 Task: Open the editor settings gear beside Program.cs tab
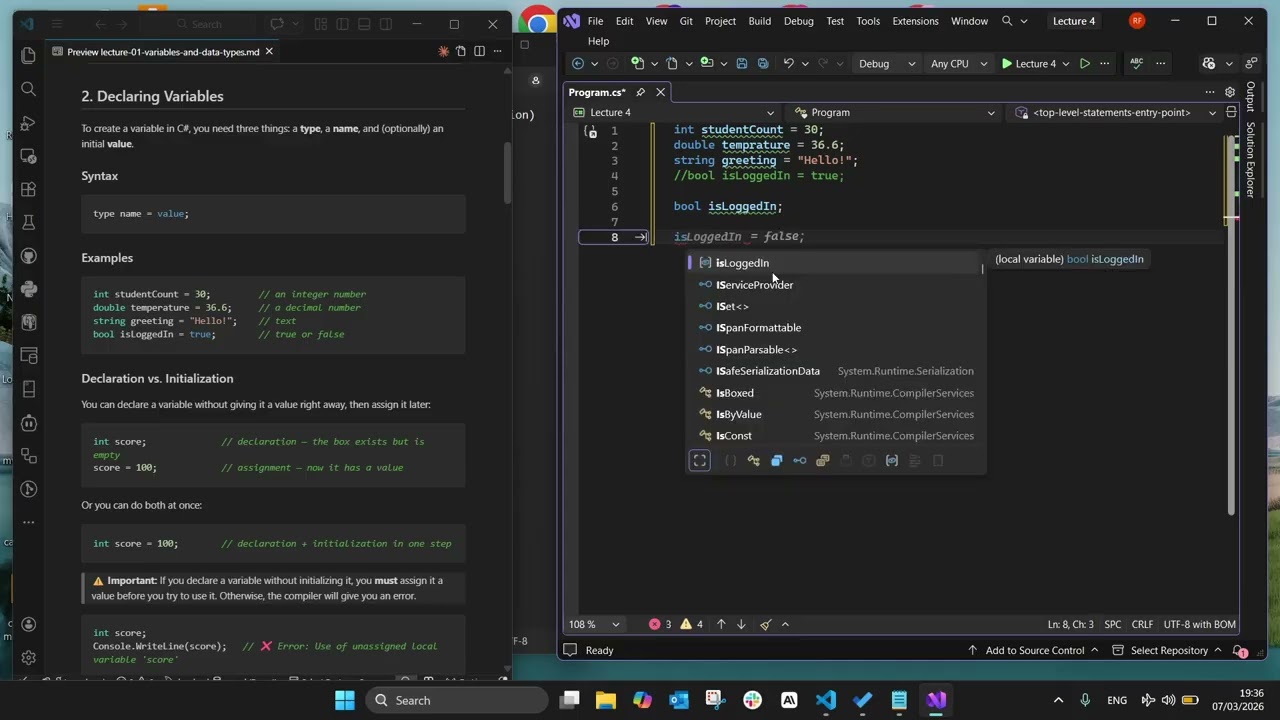(1230, 92)
